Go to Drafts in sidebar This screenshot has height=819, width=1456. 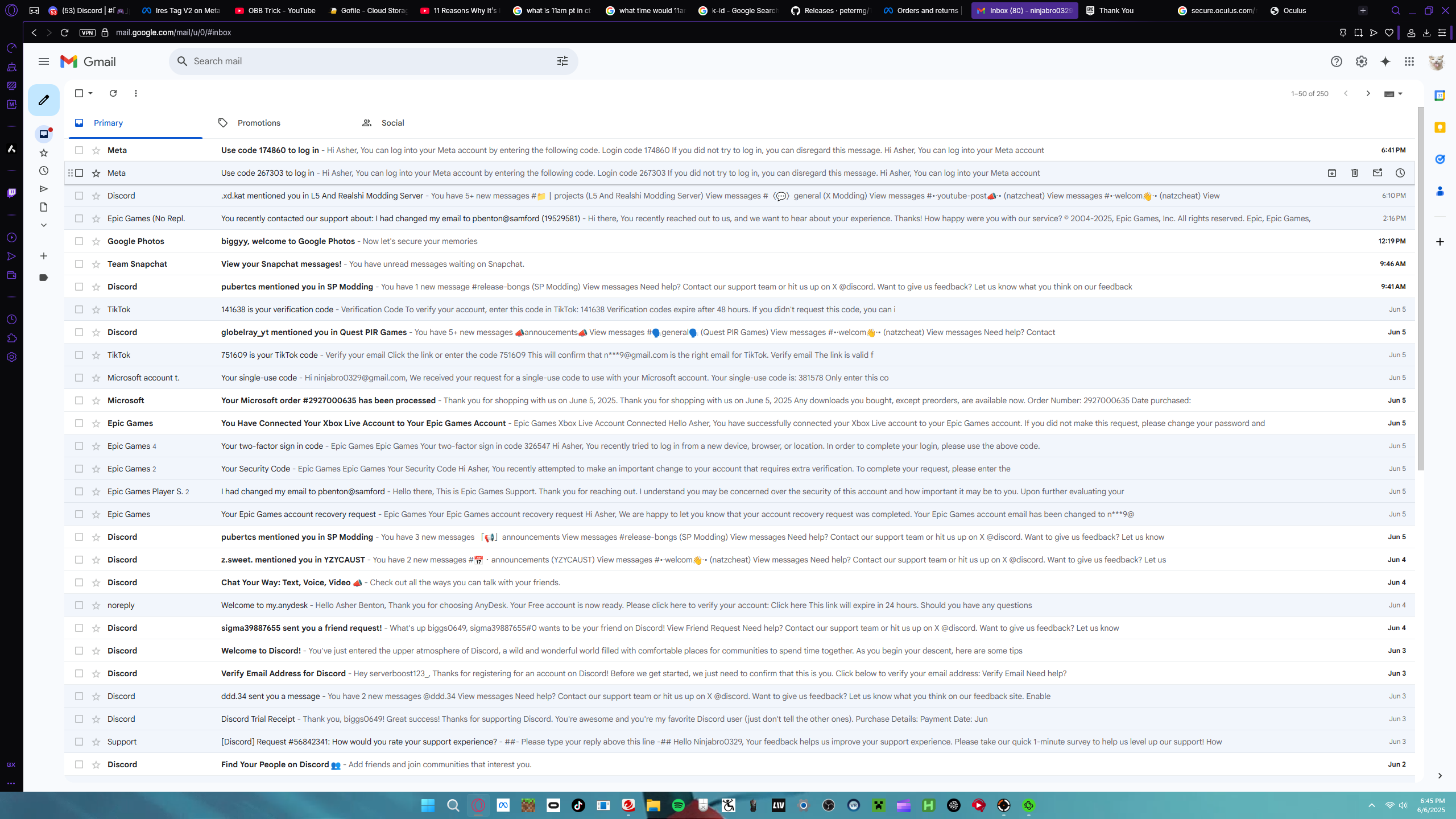click(x=44, y=207)
